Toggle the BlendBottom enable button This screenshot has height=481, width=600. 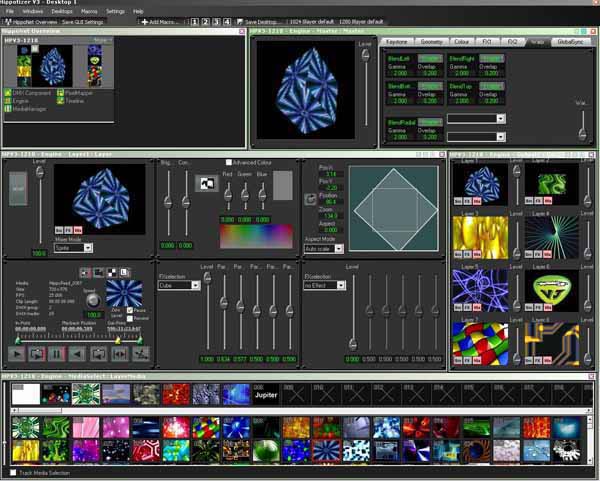click(x=430, y=86)
